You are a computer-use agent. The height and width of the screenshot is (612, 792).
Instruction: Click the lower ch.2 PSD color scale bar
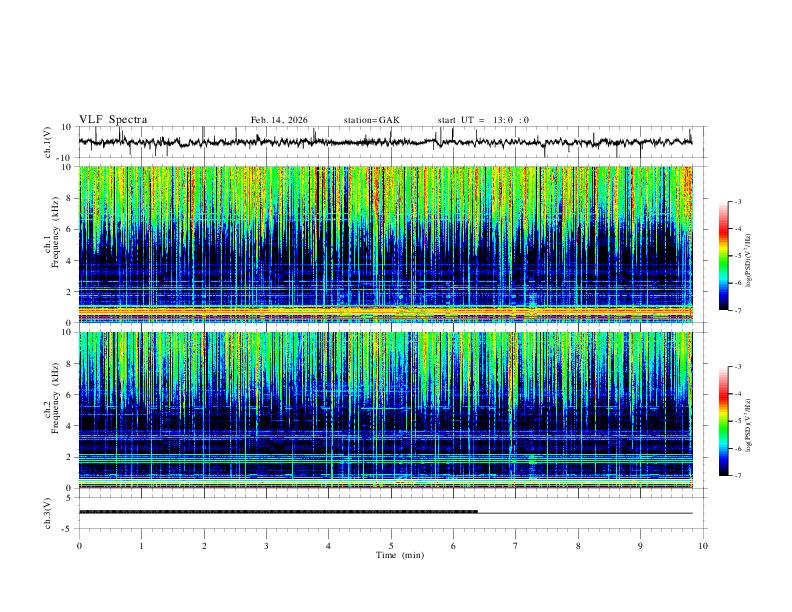724,421
